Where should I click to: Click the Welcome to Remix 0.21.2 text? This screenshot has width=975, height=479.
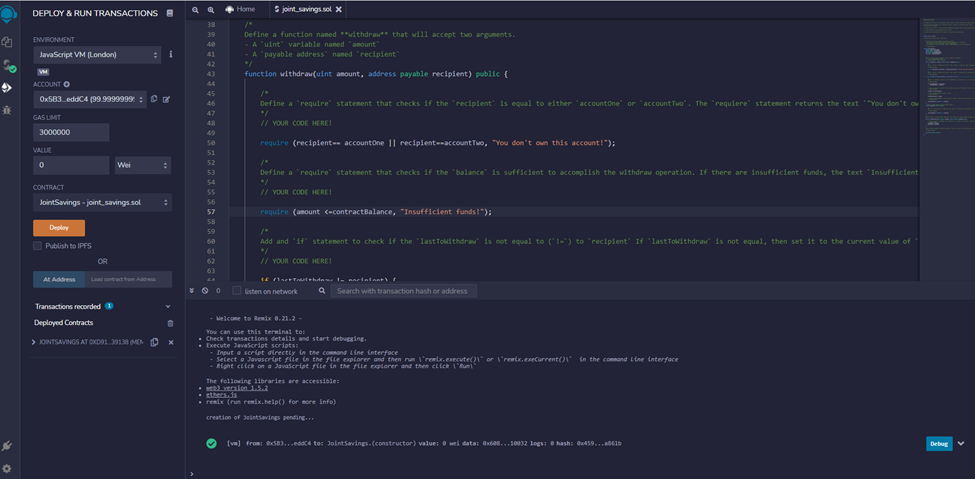point(257,318)
